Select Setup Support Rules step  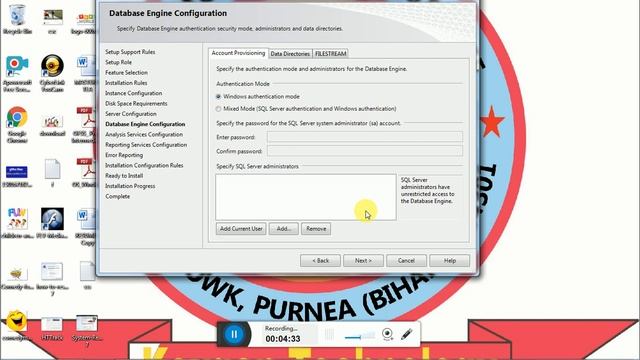(x=130, y=52)
